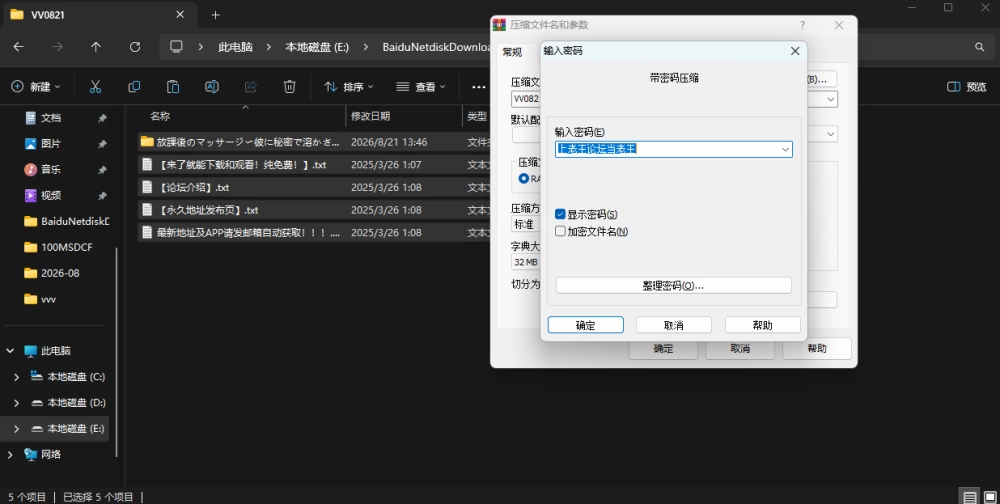Click 本地磁盘 (E:) in address breadcrumb
Screen dimensions: 1000x504
[317, 47]
